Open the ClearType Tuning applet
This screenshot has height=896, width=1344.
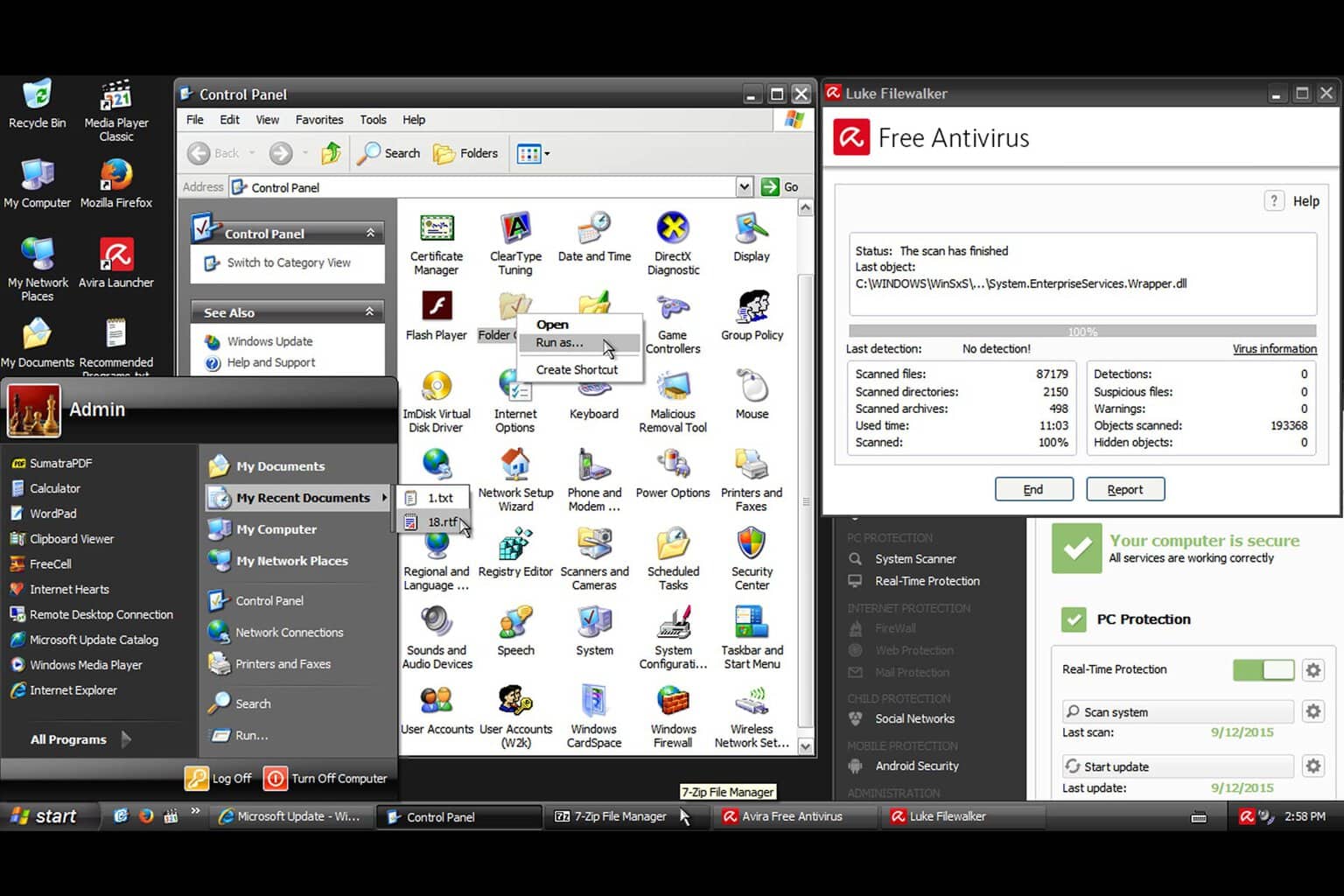tap(515, 243)
